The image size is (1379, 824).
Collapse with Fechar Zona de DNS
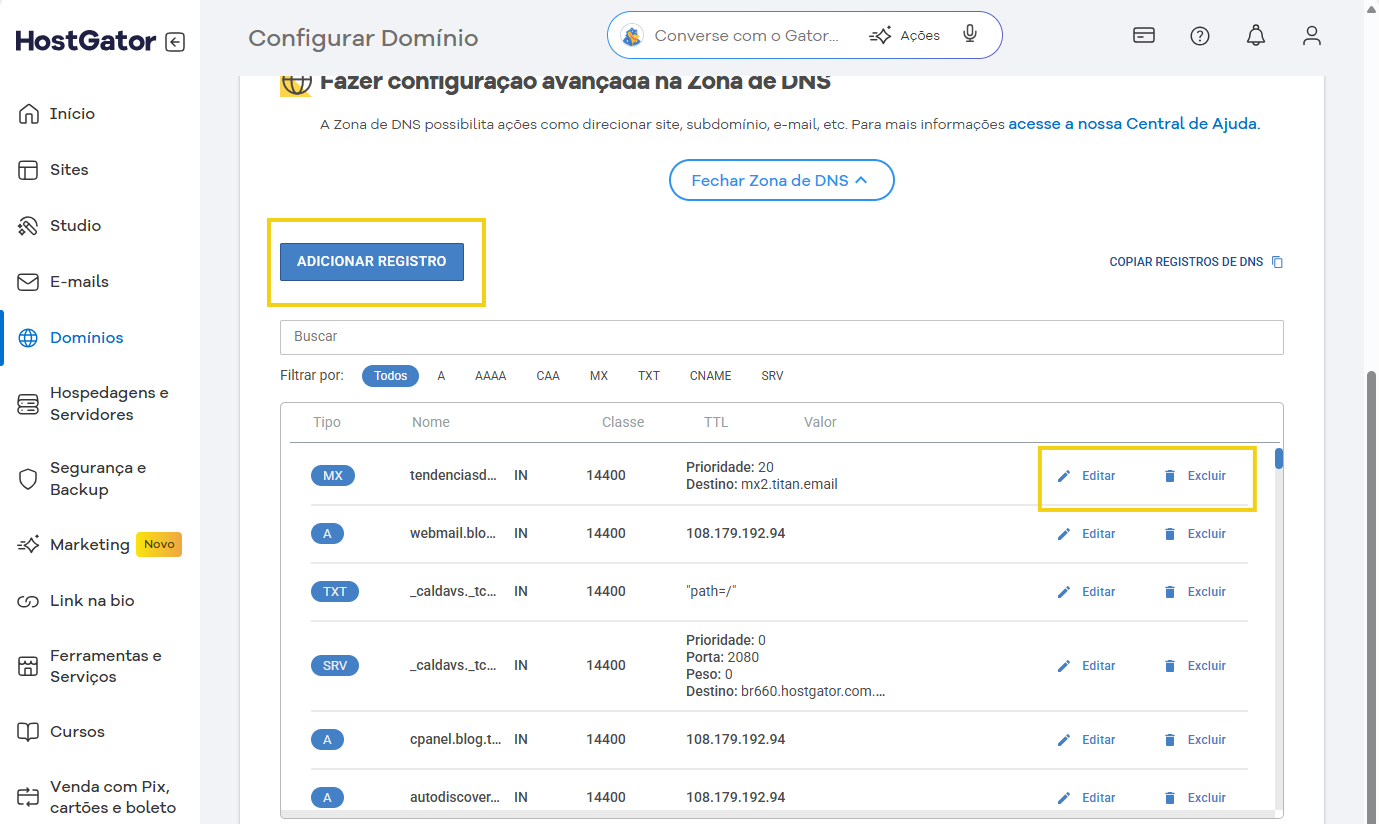[781, 180]
